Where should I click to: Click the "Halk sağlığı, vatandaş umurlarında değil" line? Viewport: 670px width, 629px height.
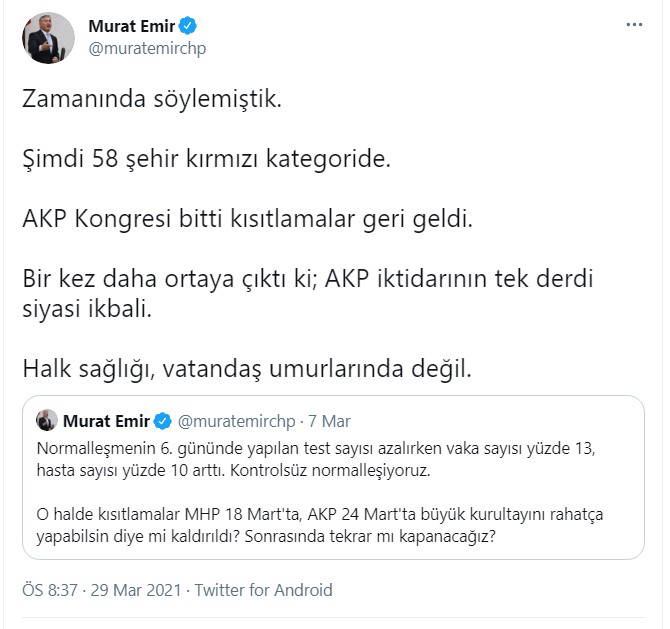246,368
